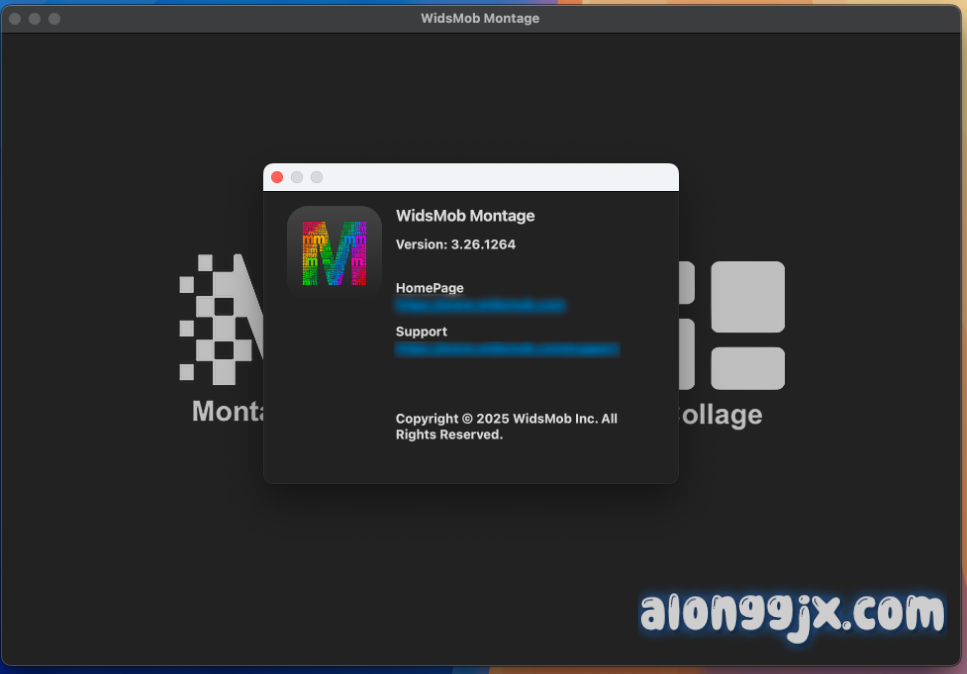
Task: Click the rainbow M app icon
Action: point(334,253)
